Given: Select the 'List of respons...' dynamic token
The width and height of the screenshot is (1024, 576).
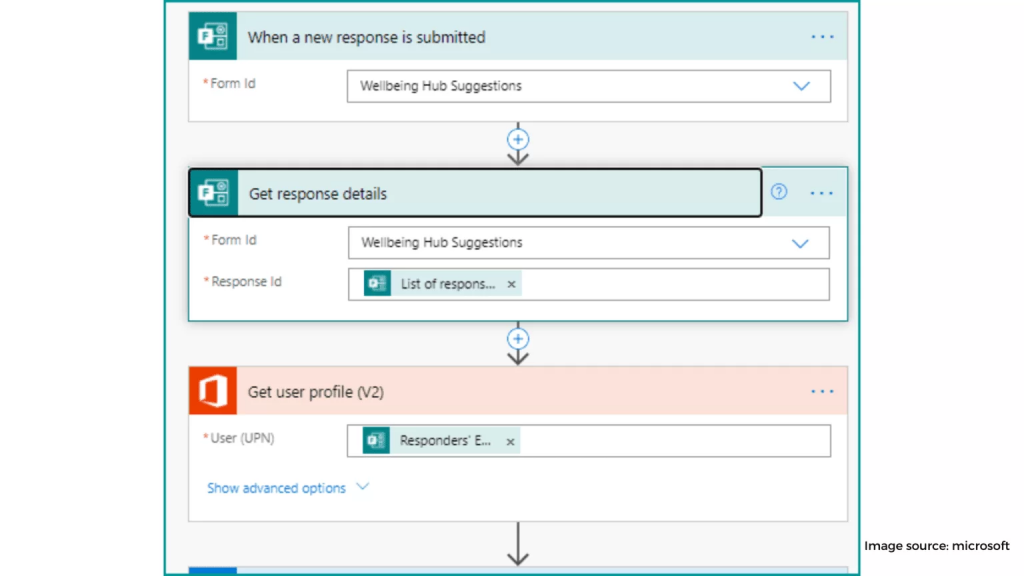Looking at the screenshot, I should [442, 284].
